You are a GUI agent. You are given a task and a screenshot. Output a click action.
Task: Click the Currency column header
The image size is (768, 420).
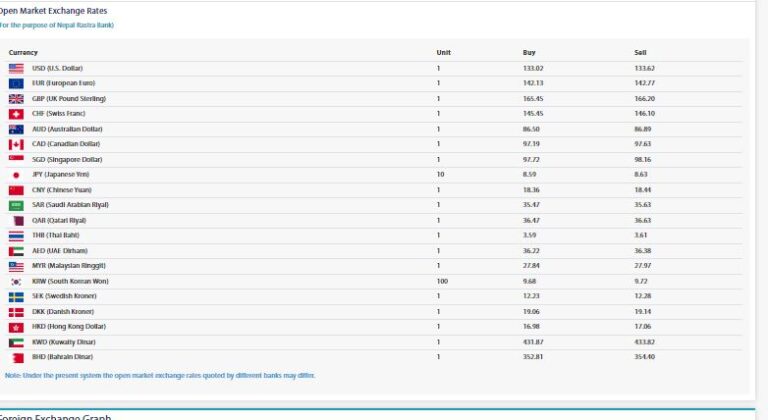click(23, 52)
